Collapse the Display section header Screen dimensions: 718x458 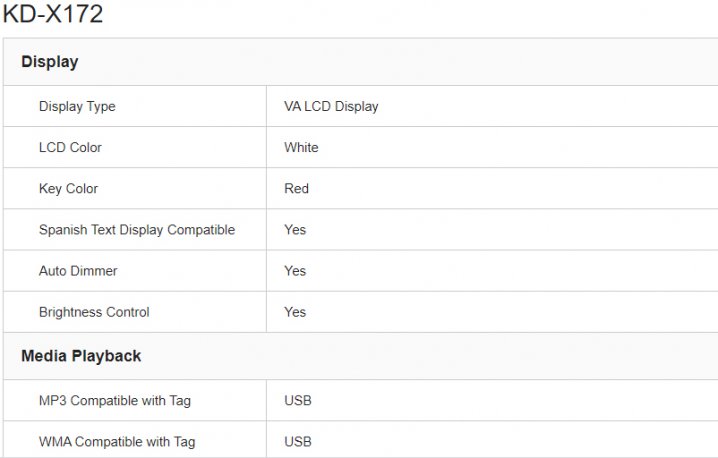[x=50, y=62]
